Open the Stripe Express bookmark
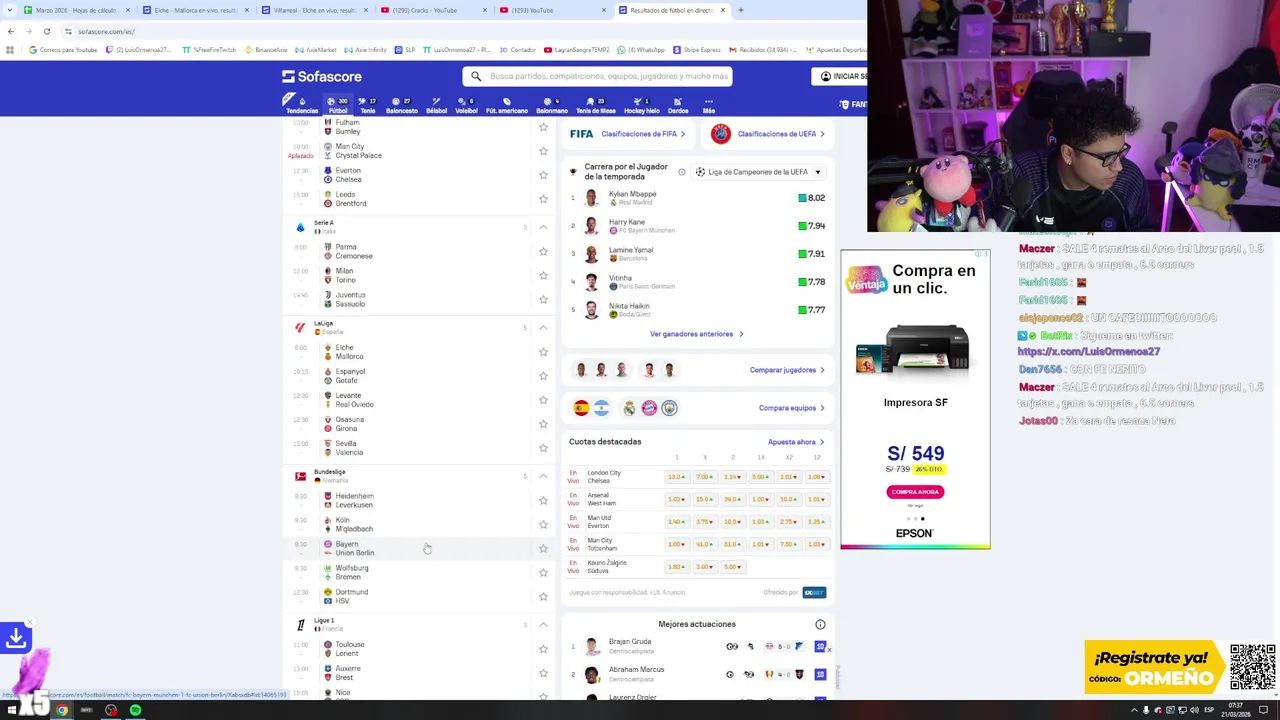1280x720 pixels. click(x=696, y=49)
